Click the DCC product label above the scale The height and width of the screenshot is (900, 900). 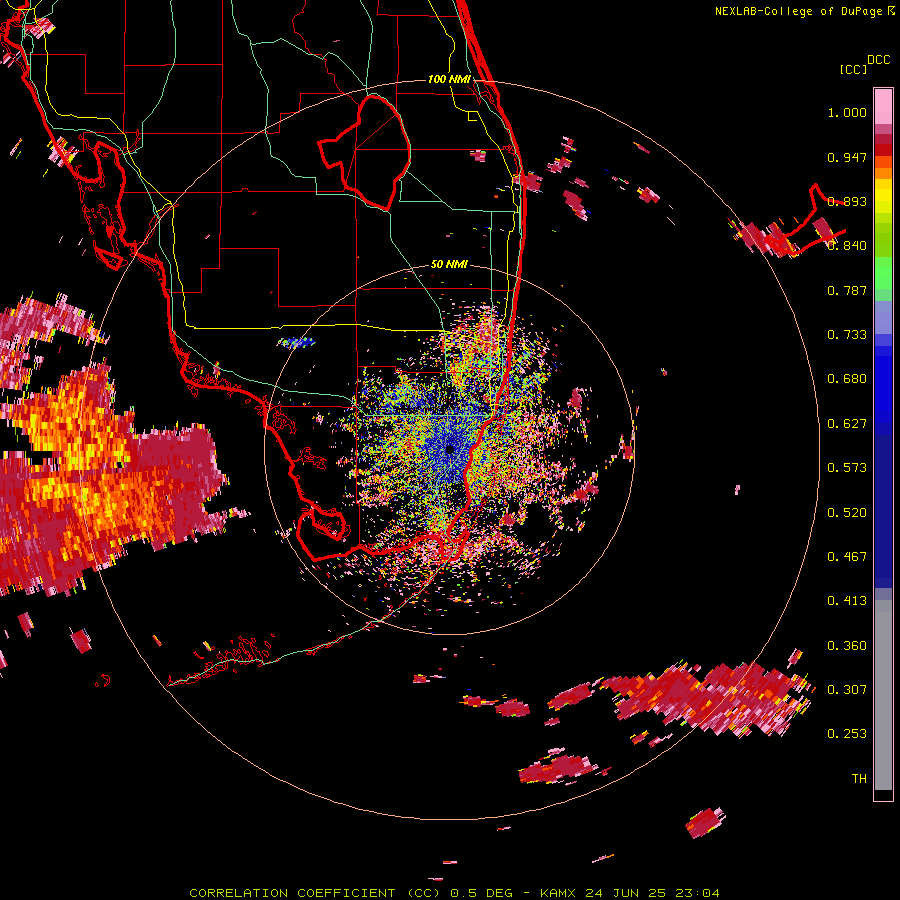pos(878,60)
